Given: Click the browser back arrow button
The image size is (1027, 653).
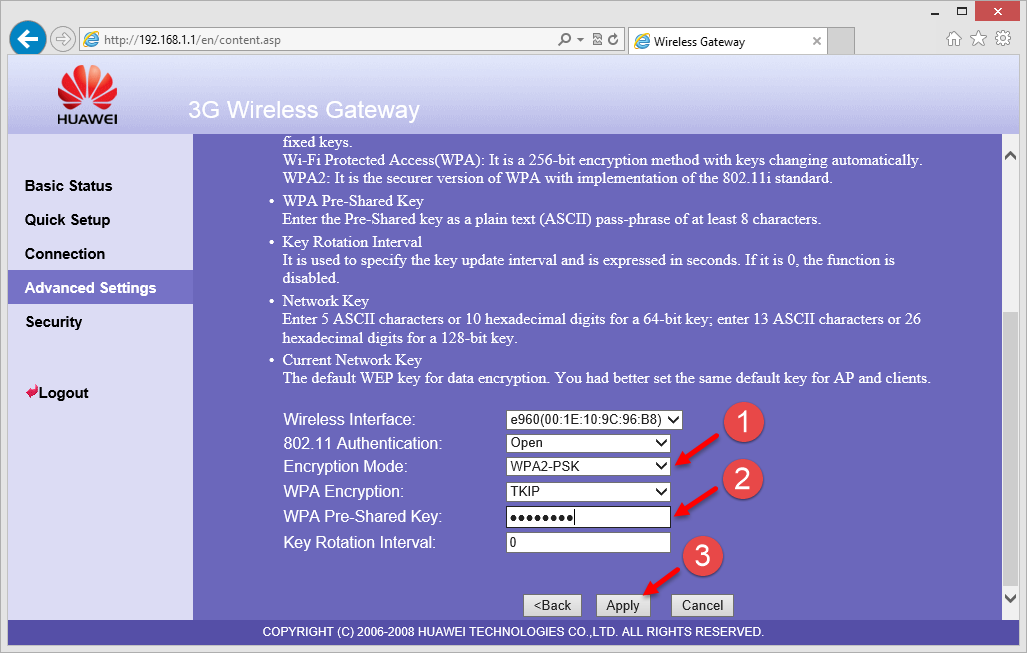Looking at the screenshot, I should pos(28,39).
